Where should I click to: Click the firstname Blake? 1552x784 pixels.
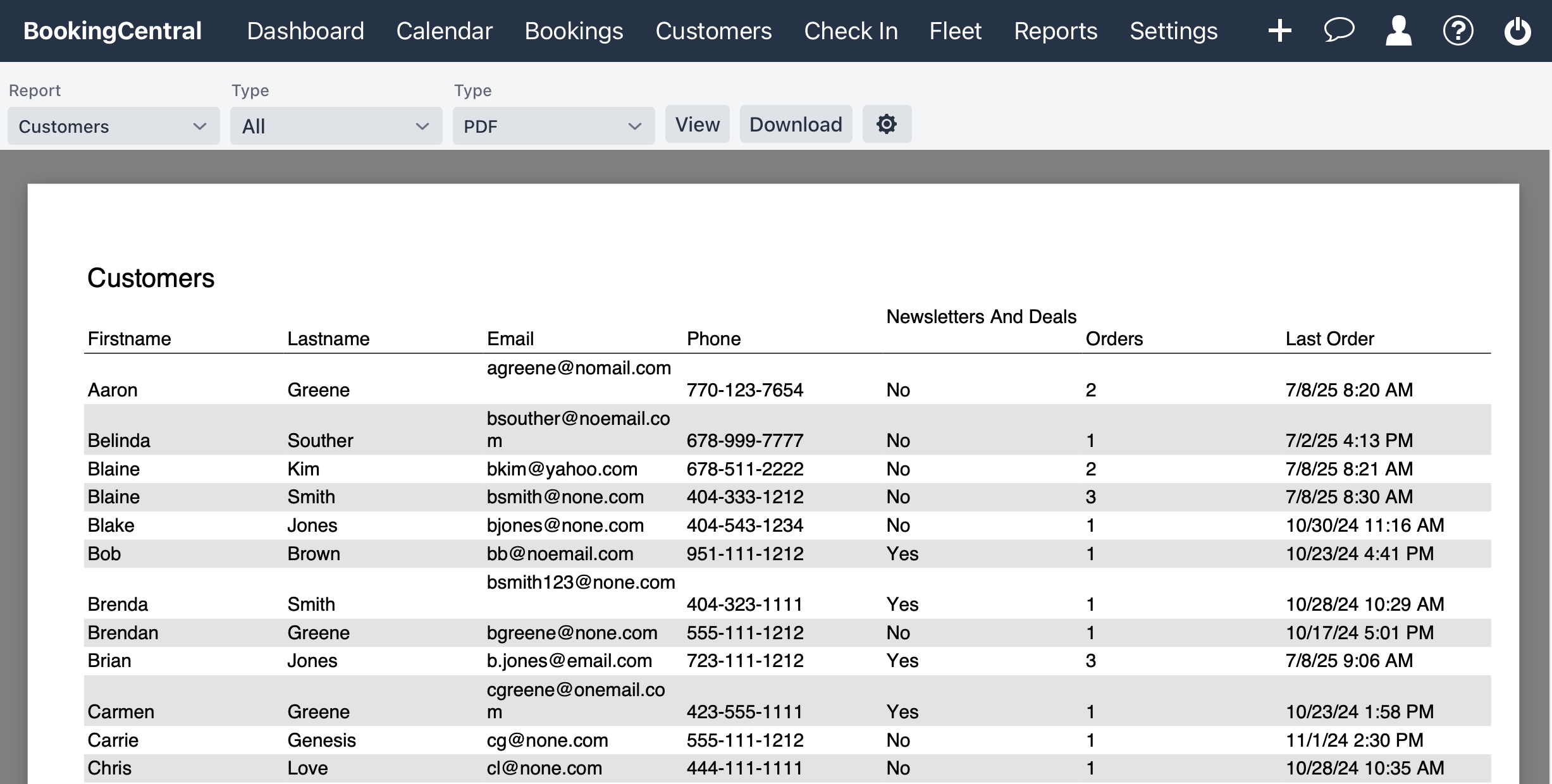coord(111,525)
